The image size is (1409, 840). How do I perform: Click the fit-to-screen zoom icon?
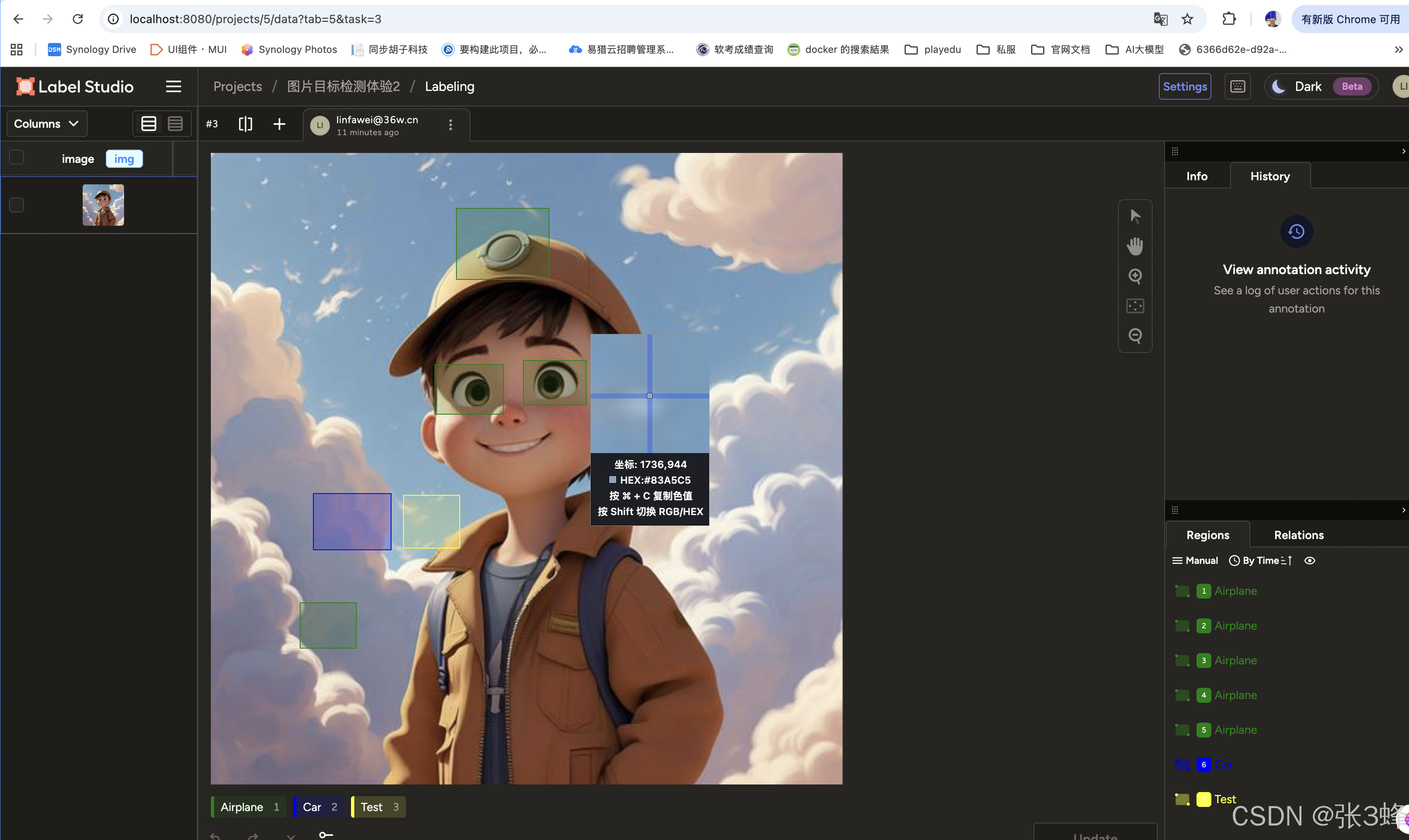(1135, 306)
